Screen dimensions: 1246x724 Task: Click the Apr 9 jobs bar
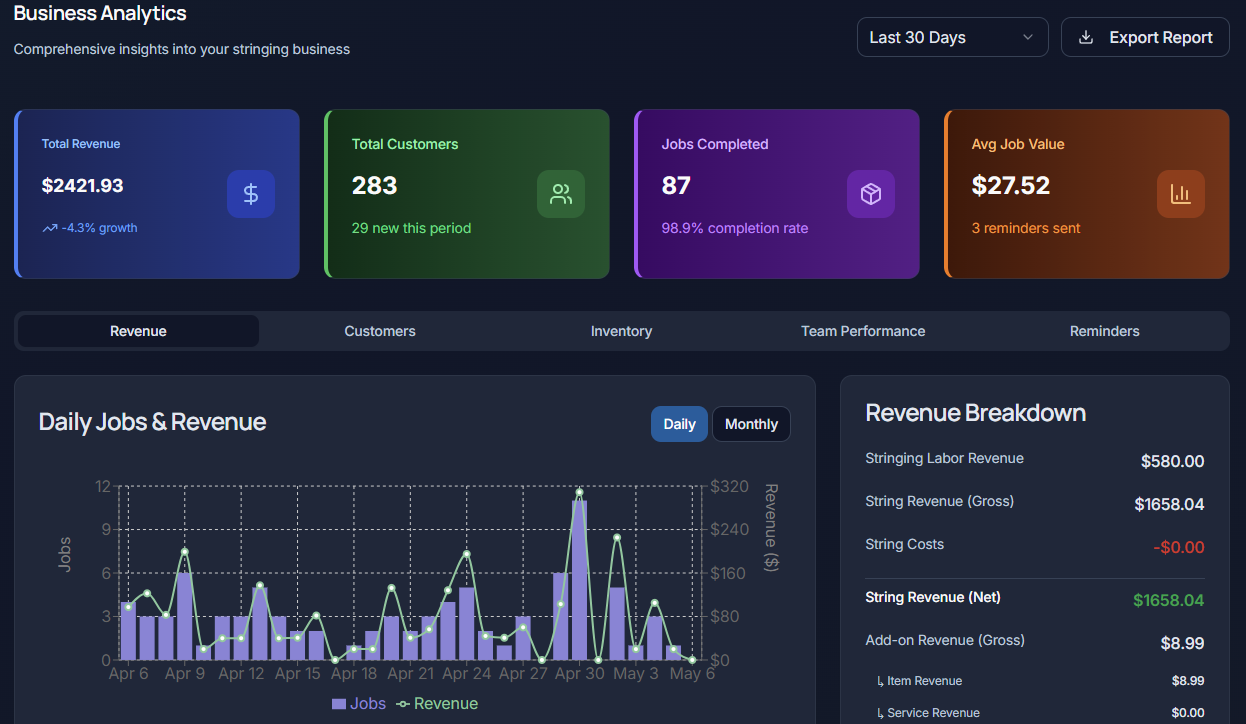[x=184, y=616]
